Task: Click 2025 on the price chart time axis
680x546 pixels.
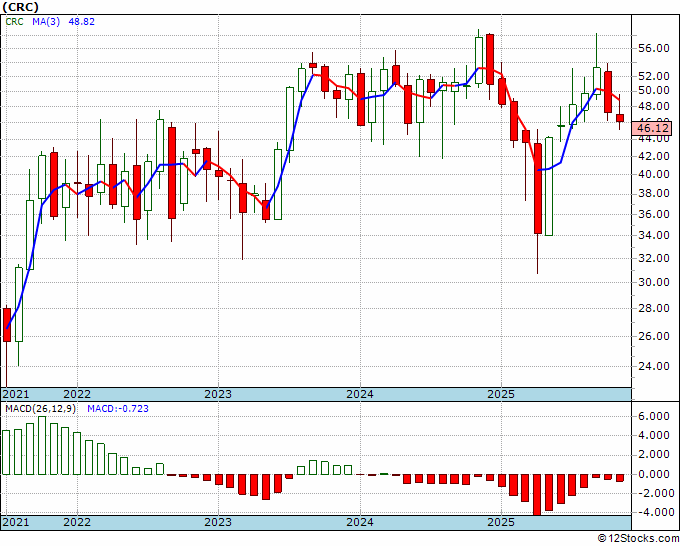Action: pyautogui.click(x=501, y=394)
